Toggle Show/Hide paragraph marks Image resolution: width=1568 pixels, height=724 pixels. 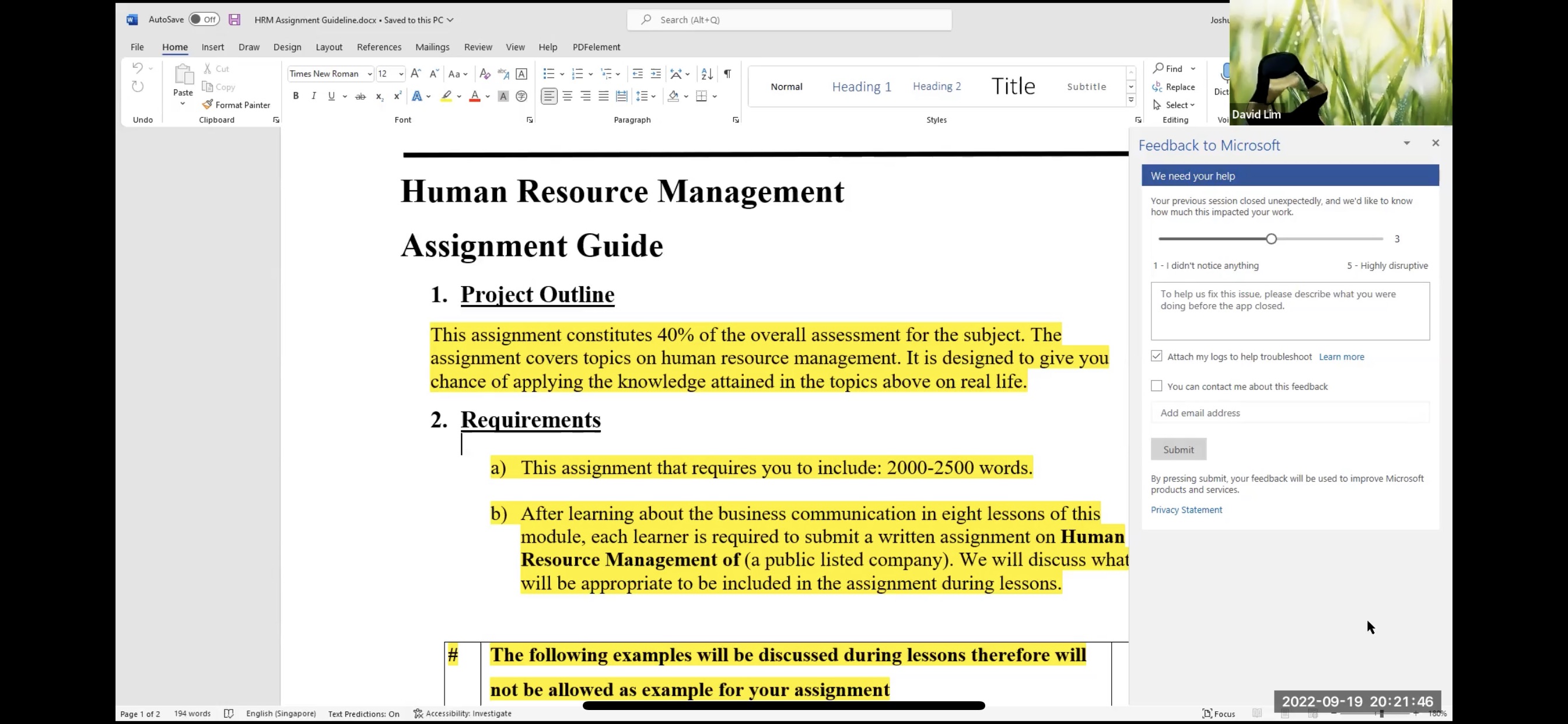[x=727, y=73]
